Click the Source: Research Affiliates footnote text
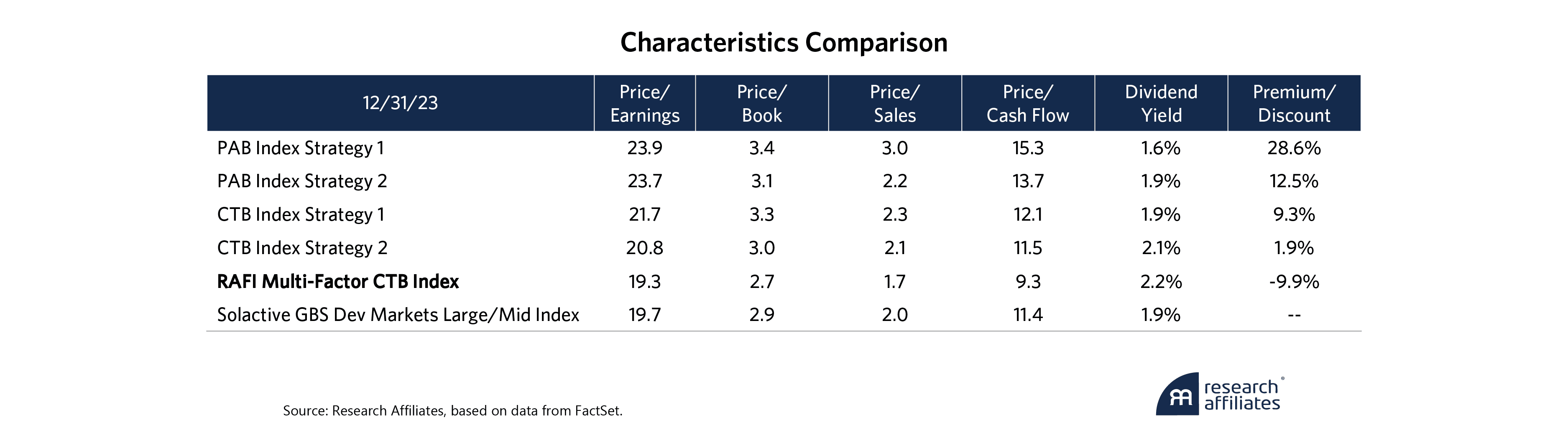Screen dimensions: 1568x438 click(452, 411)
